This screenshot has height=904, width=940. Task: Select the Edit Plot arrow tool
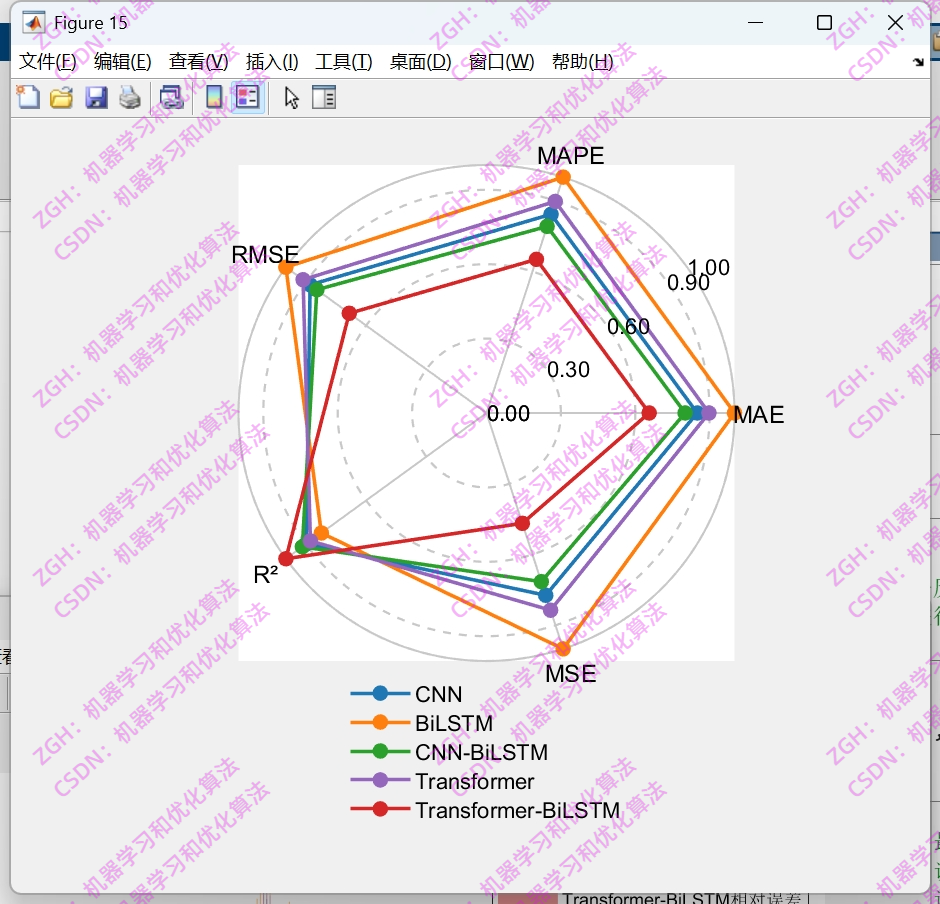click(x=290, y=97)
